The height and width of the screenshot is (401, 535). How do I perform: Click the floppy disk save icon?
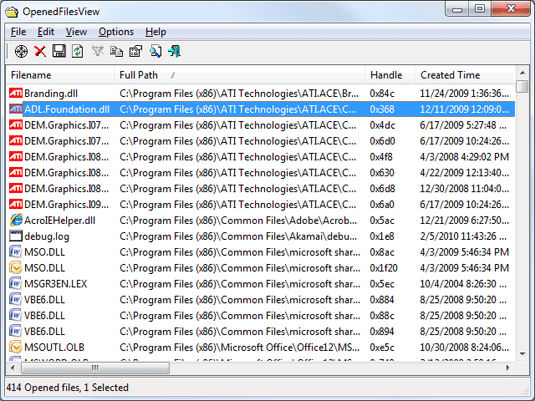pos(59,51)
